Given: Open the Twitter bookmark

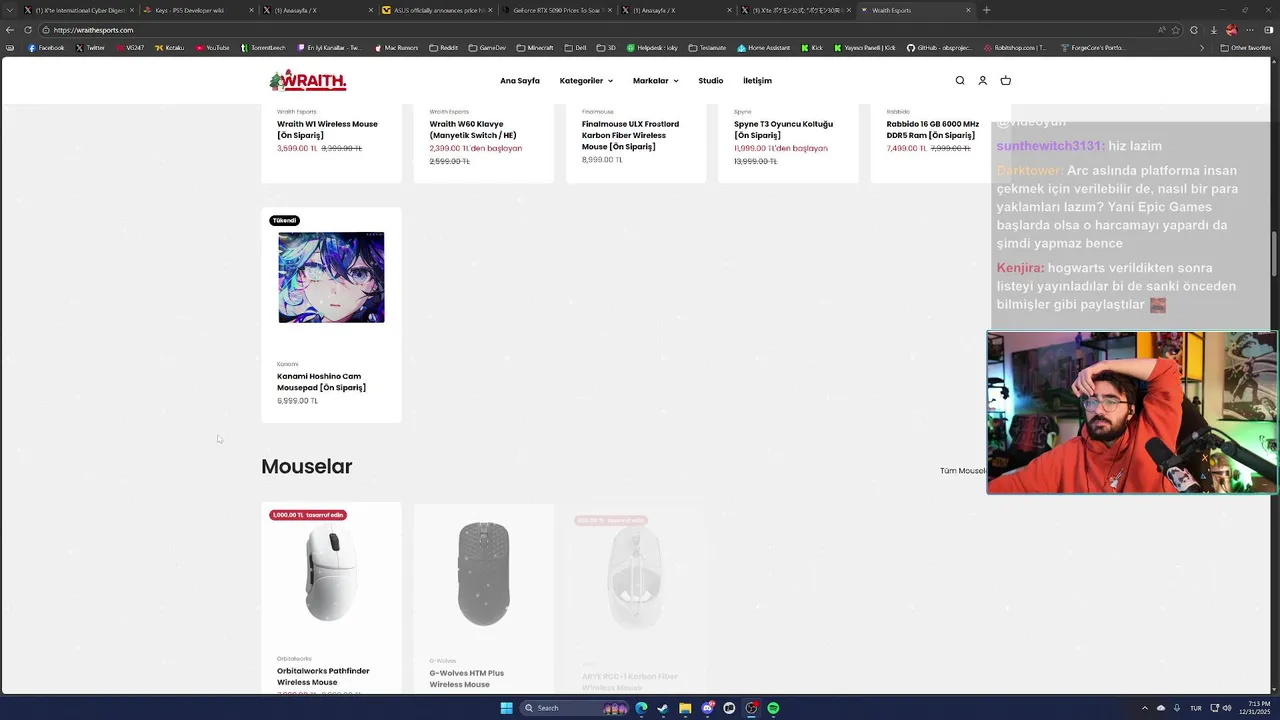Looking at the screenshot, I should [x=90, y=48].
